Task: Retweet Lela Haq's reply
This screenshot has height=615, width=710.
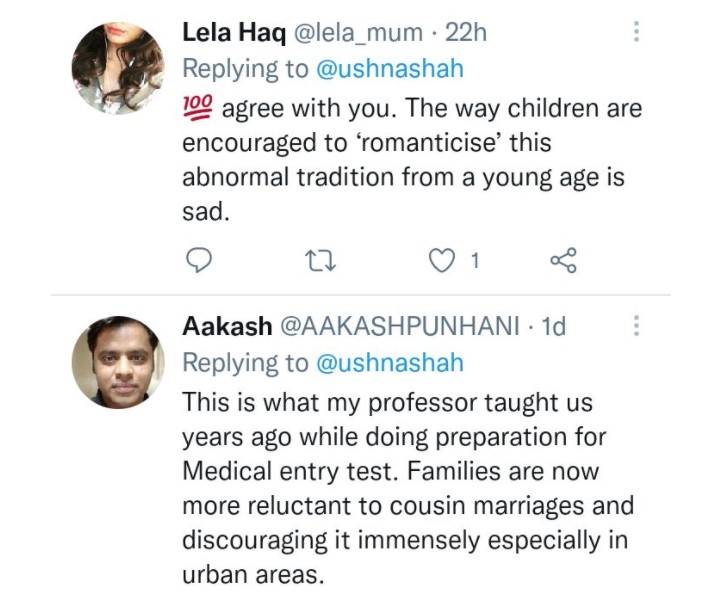Action: [321, 261]
